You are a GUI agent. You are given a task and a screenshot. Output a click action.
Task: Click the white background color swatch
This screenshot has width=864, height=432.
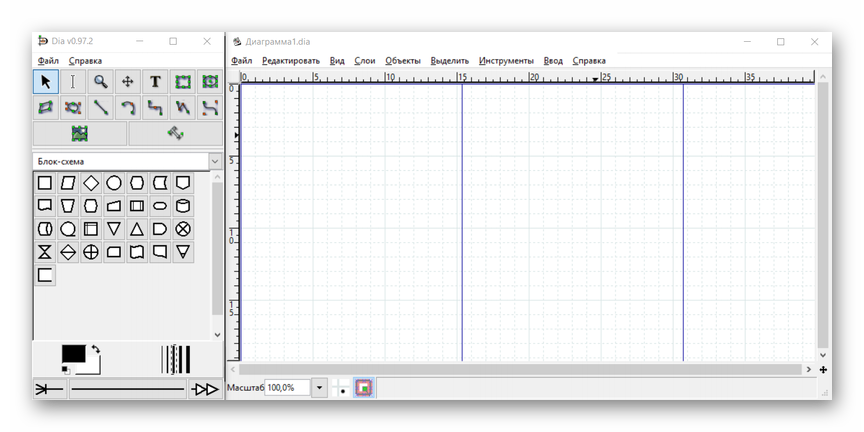pos(94,366)
